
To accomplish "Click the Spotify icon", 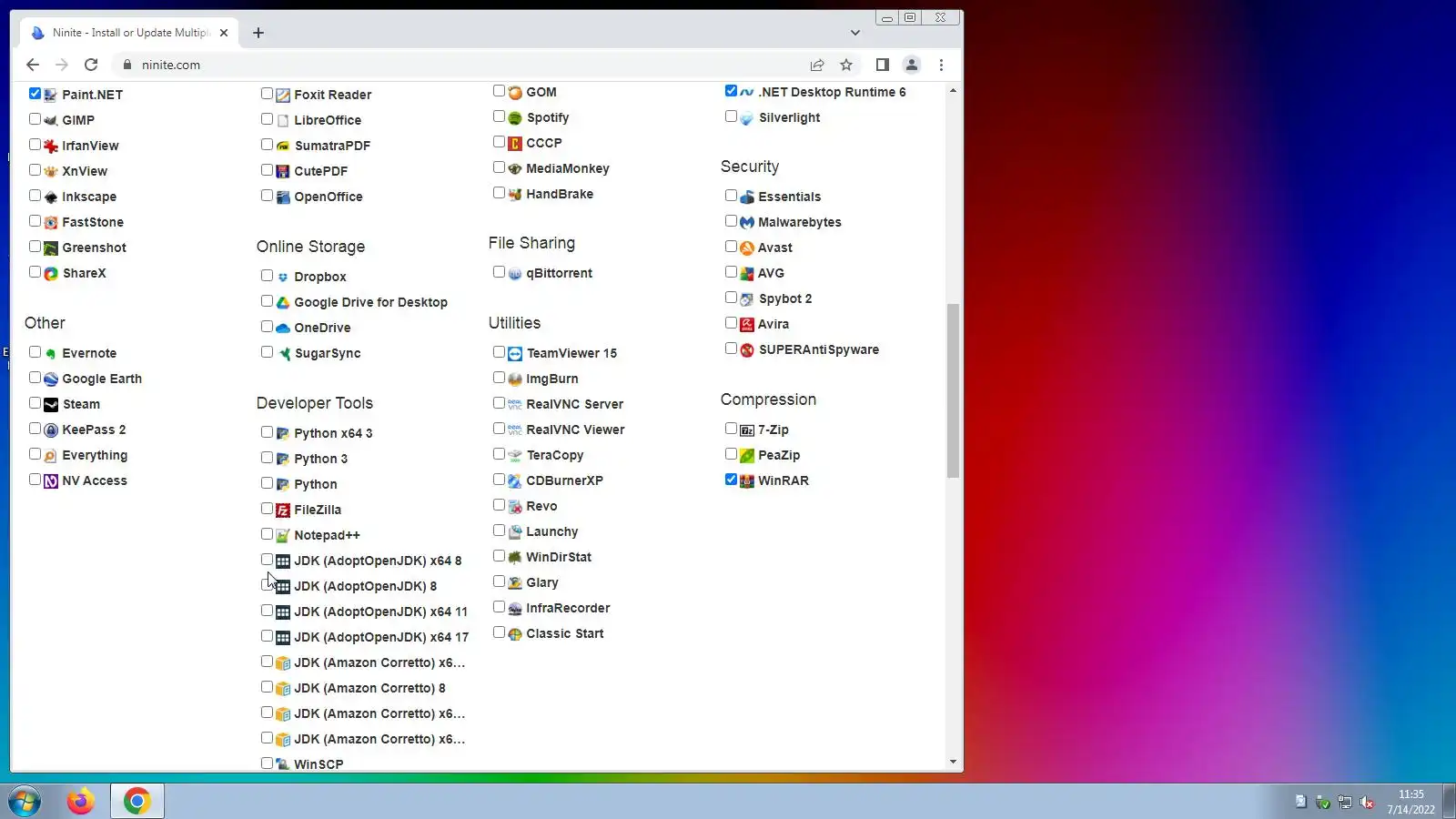I will pyautogui.click(x=515, y=117).
